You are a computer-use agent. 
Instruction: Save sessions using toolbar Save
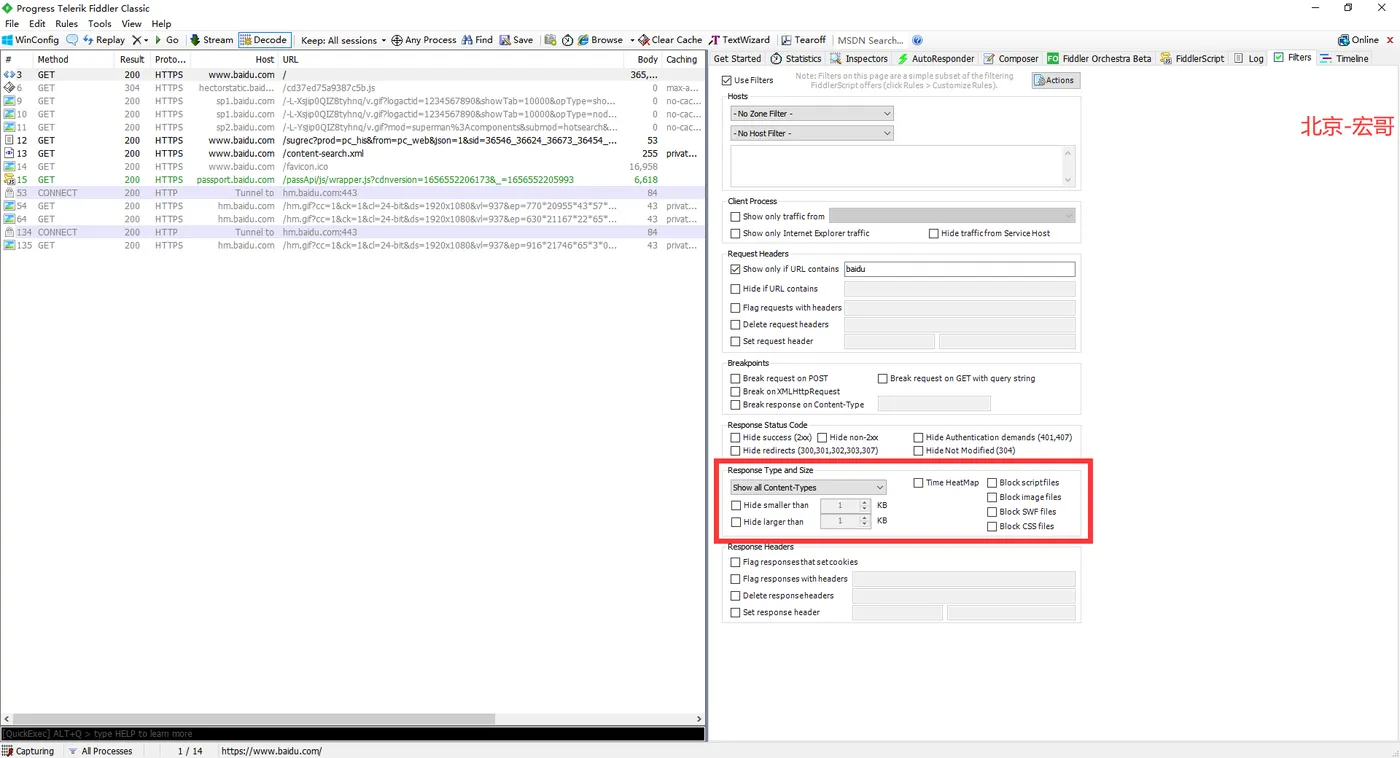click(516, 40)
